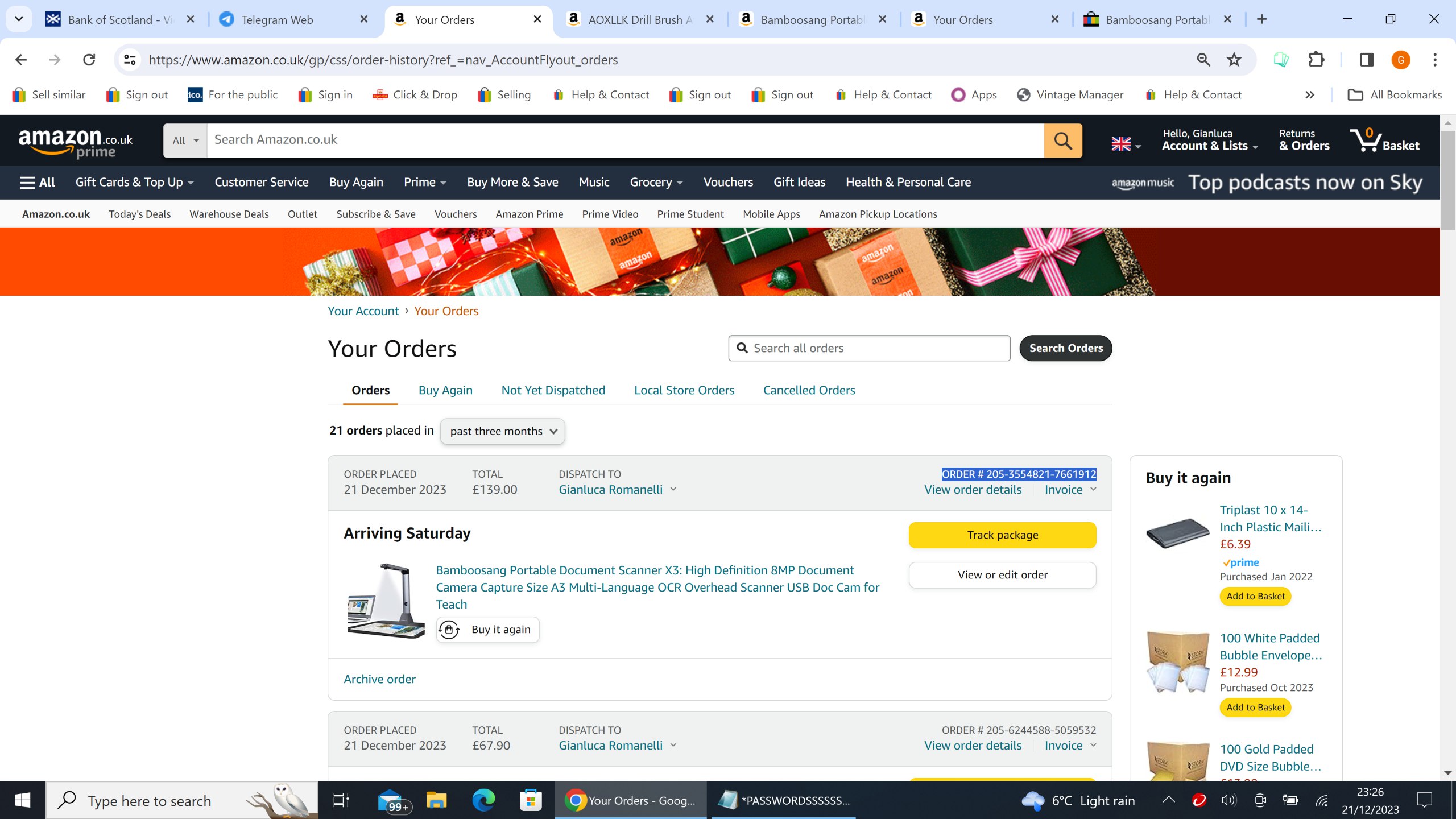Open the All departments search dropdown
The image size is (1456, 819).
coord(185,140)
